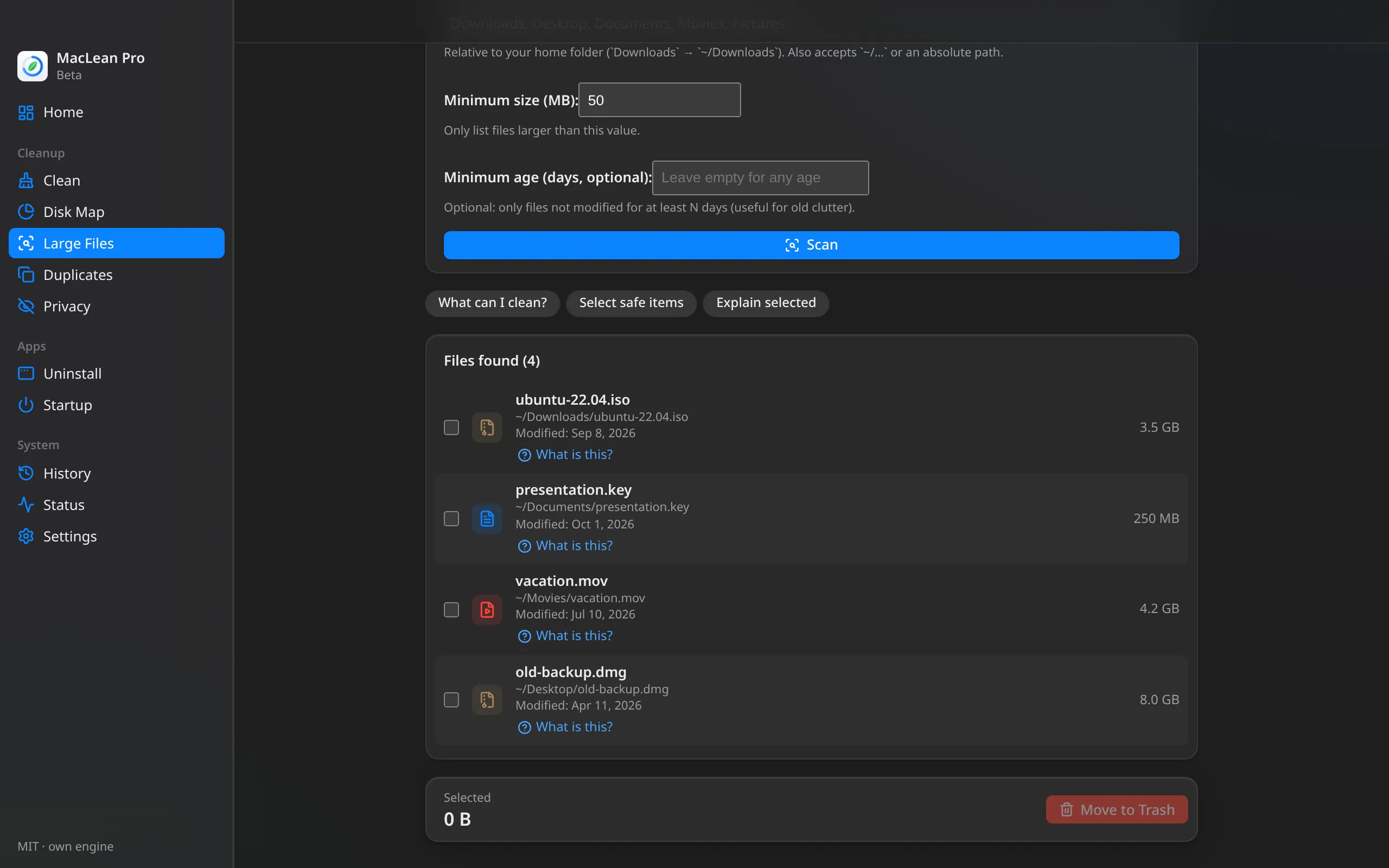Viewport: 1389px width, 868px height.
Task: Click the Uninstall window icon
Action: pyautogui.click(x=26, y=374)
